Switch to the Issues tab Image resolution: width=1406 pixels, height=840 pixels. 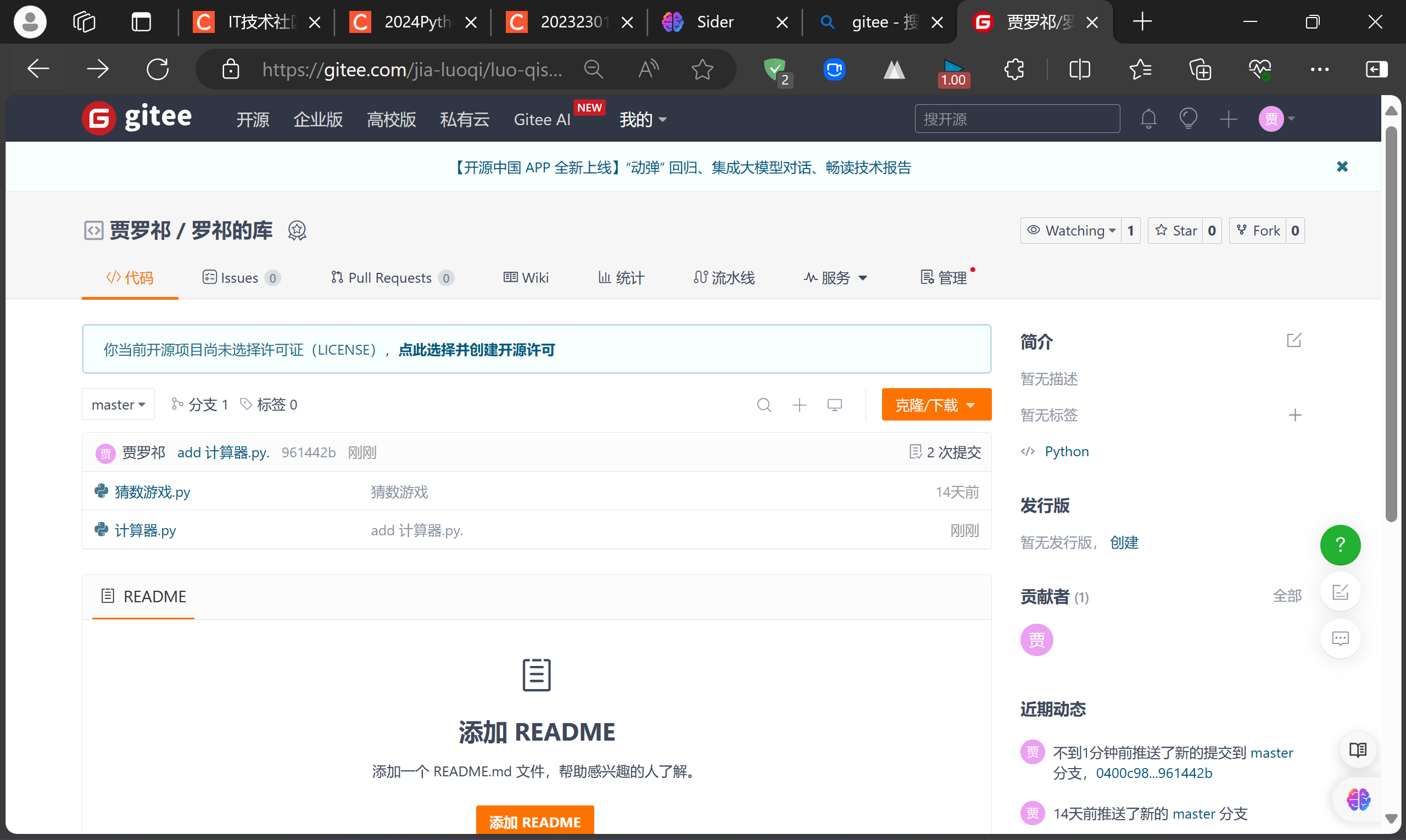click(240, 278)
